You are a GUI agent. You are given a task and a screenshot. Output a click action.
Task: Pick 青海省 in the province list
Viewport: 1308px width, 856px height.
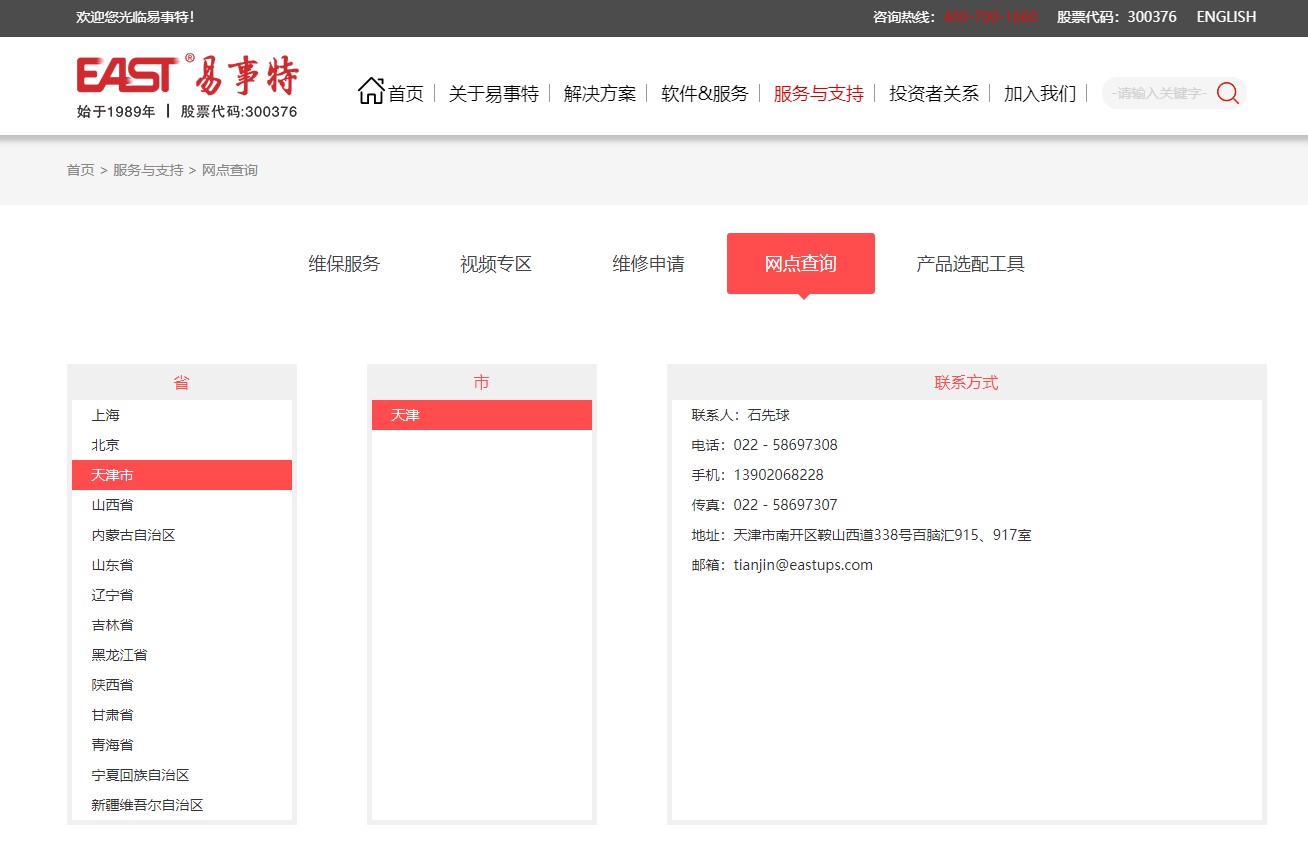[182, 745]
